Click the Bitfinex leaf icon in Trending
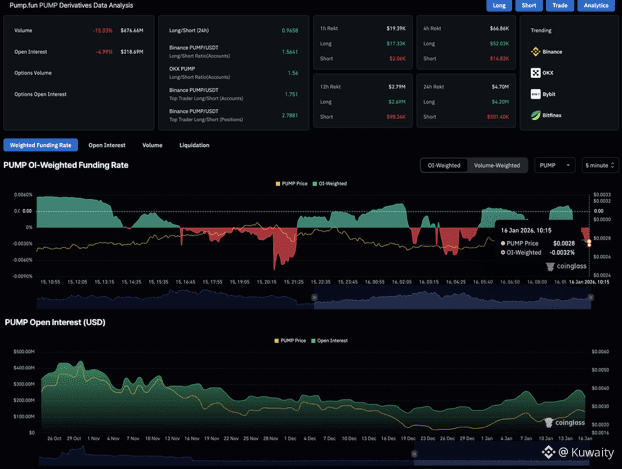 [536, 115]
